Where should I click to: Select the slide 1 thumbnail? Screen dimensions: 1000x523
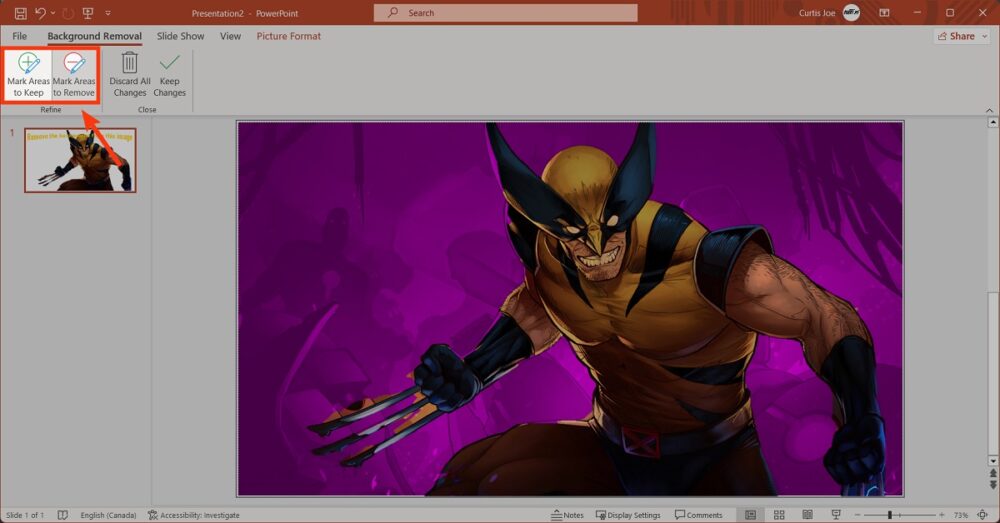pyautogui.click(x=80, y=160)
